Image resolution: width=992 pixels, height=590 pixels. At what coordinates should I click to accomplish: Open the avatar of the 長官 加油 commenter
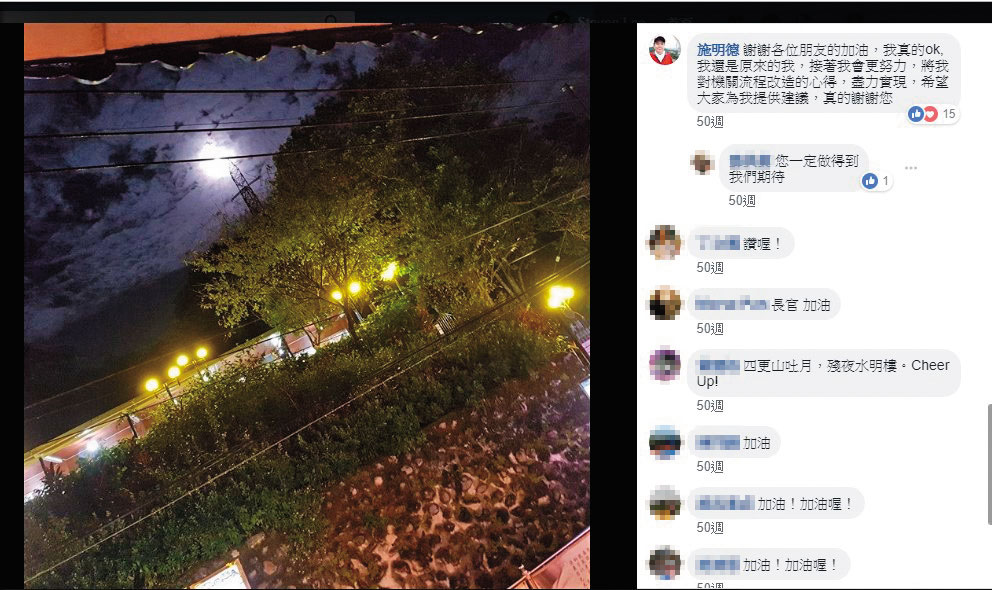tap(665, 304)
